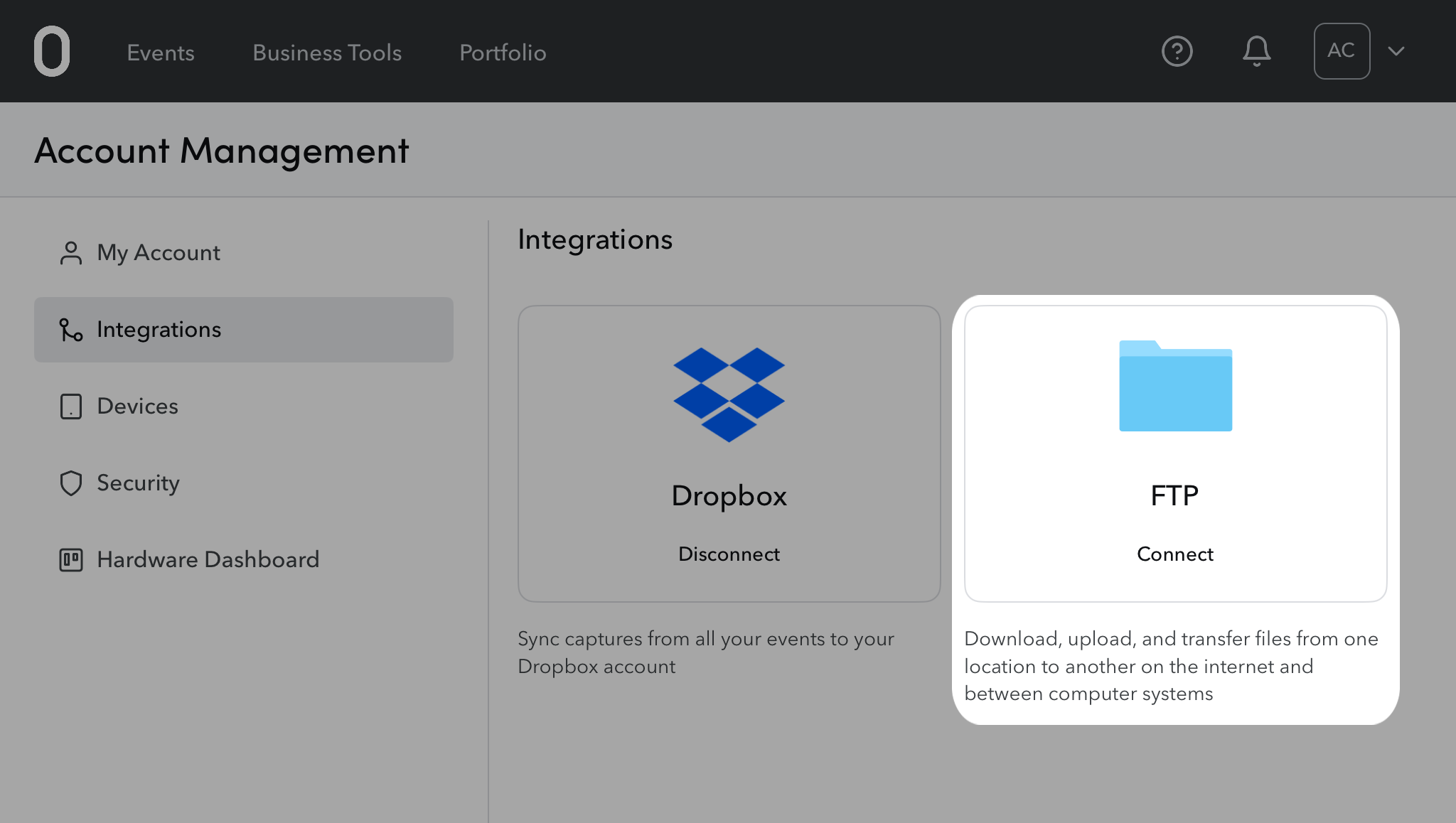
Task: Click the Integrations branch icon
Action: pyautogui.click(x=71, y=330)
